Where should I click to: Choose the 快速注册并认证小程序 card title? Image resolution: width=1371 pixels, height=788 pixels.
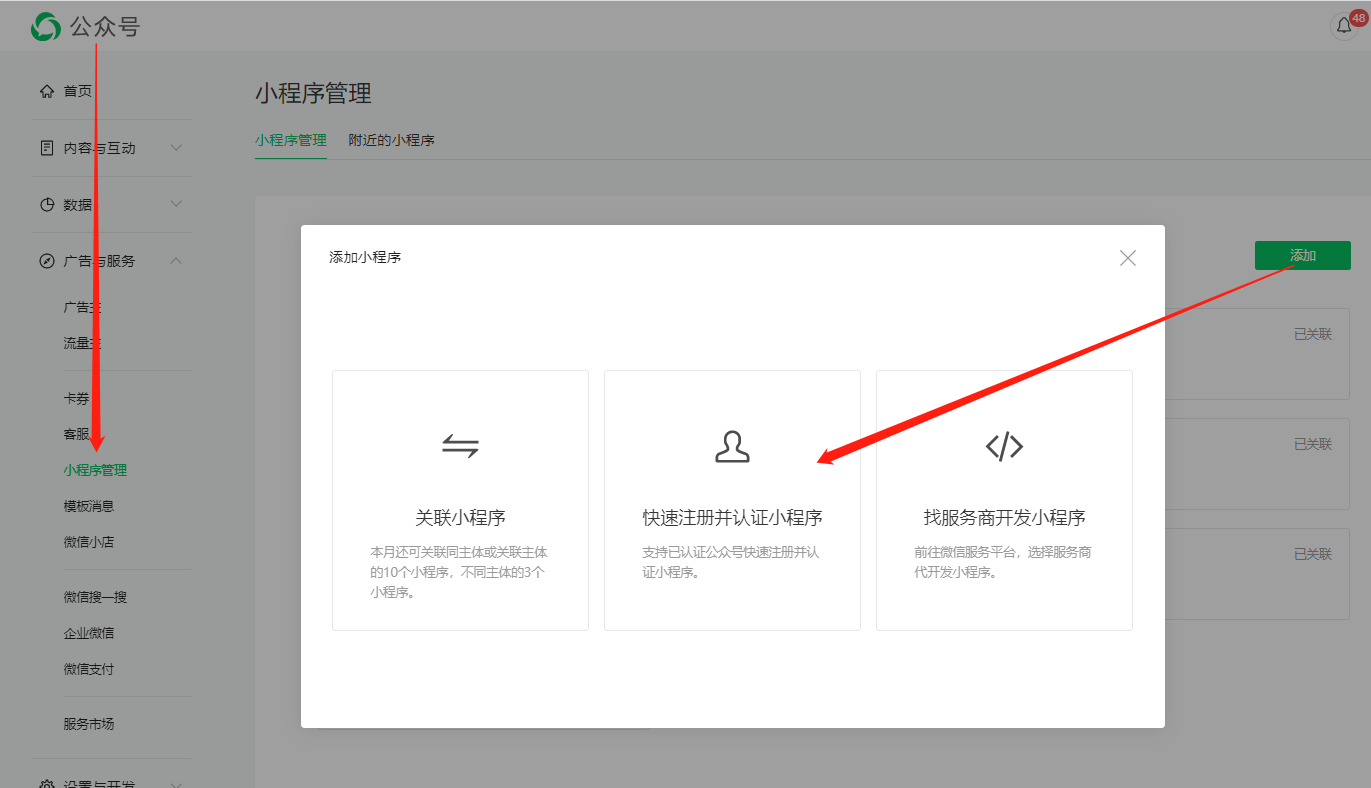[x=732, y=518]
